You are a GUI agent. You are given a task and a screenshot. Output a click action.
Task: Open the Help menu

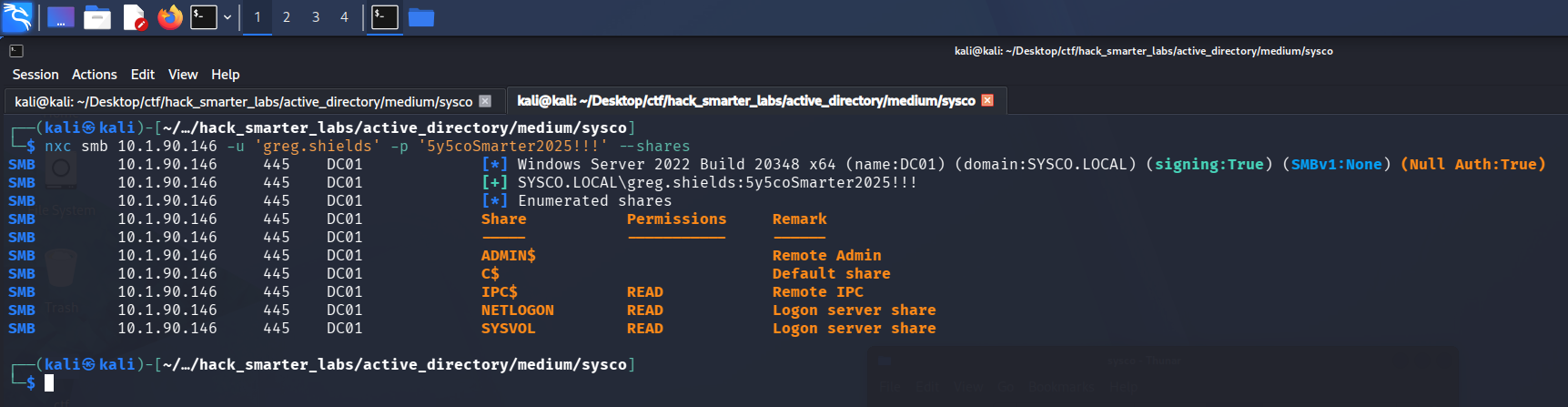pos(226,75)
